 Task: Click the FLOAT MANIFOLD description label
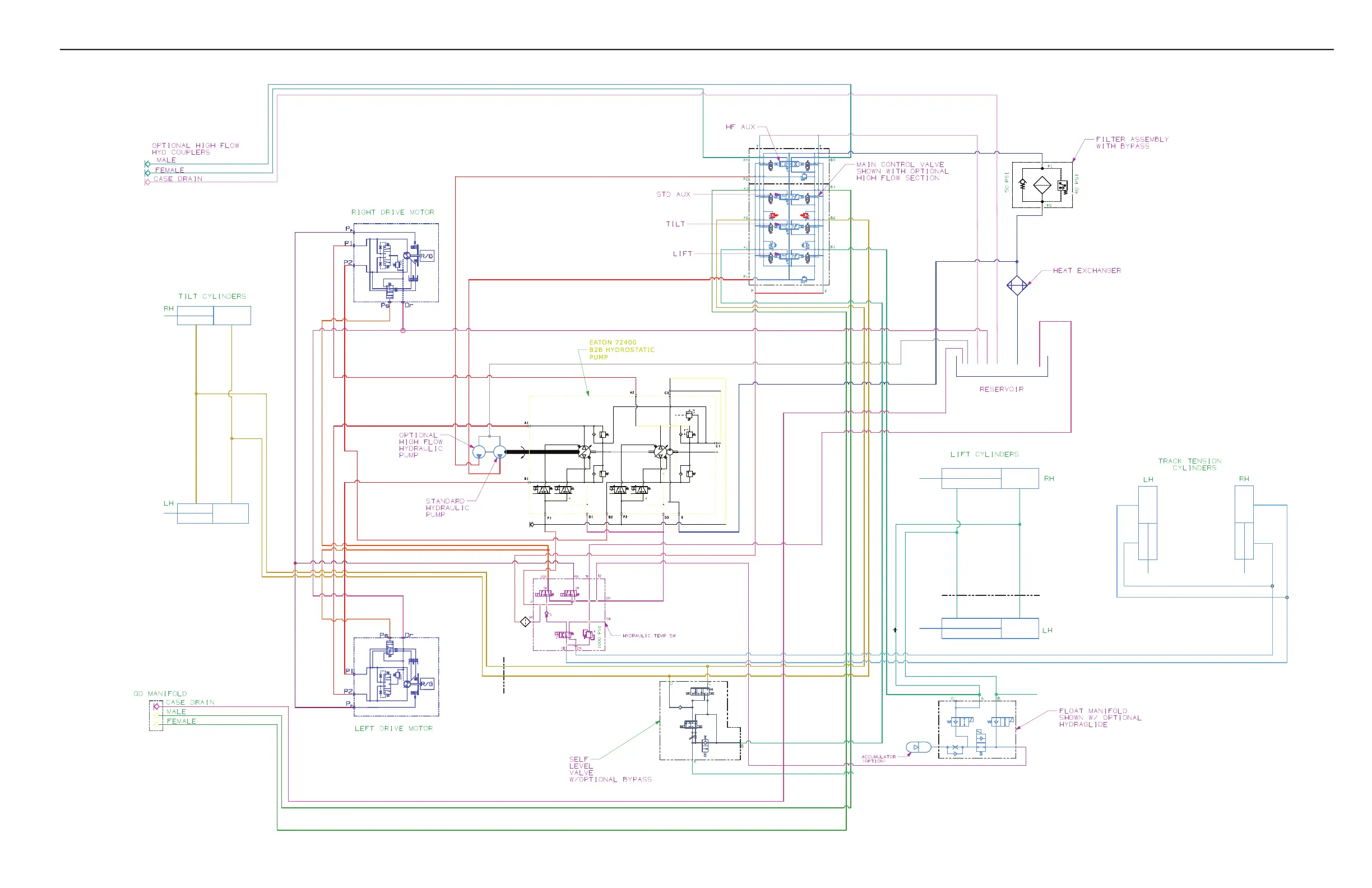pos(1099,718)
